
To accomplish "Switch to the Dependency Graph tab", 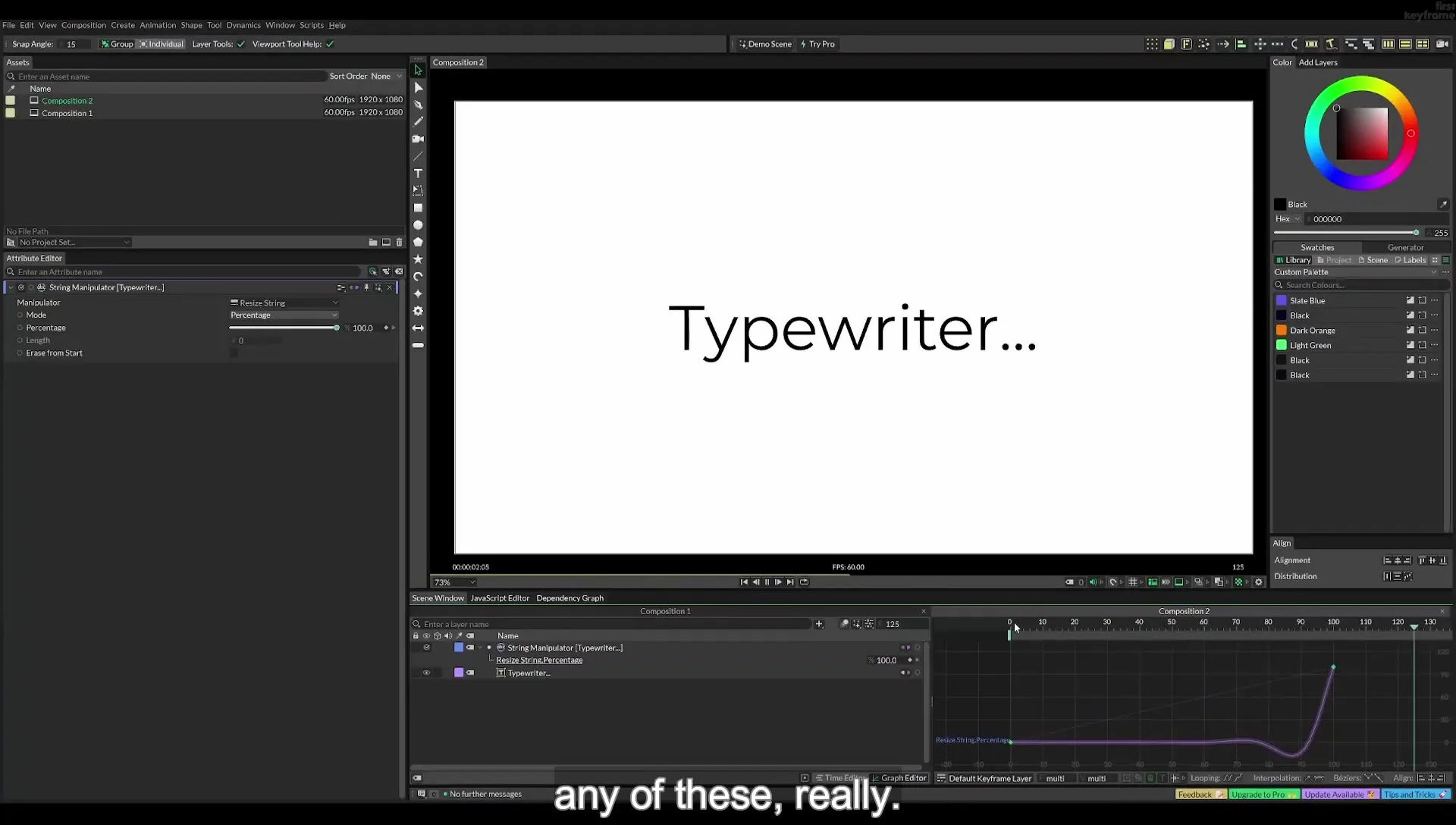I will pyautogui.click(x=570, y=598).
